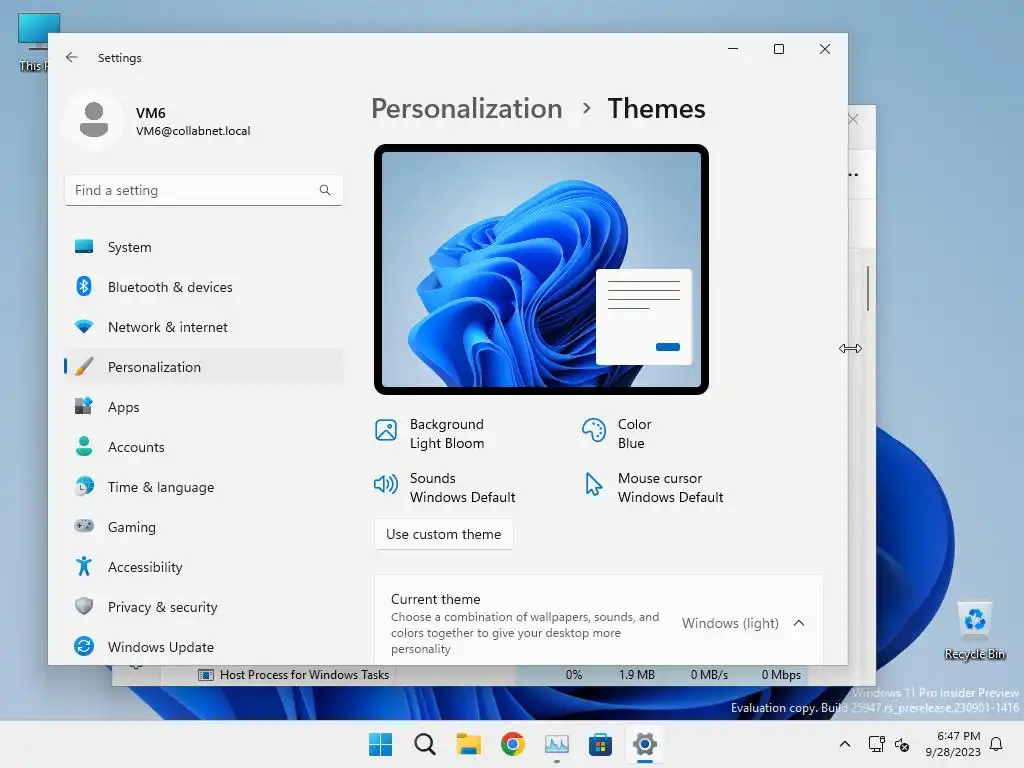Open Accessibility settings
This screenshot has width=1024, height=768.
tap(204, 567)
